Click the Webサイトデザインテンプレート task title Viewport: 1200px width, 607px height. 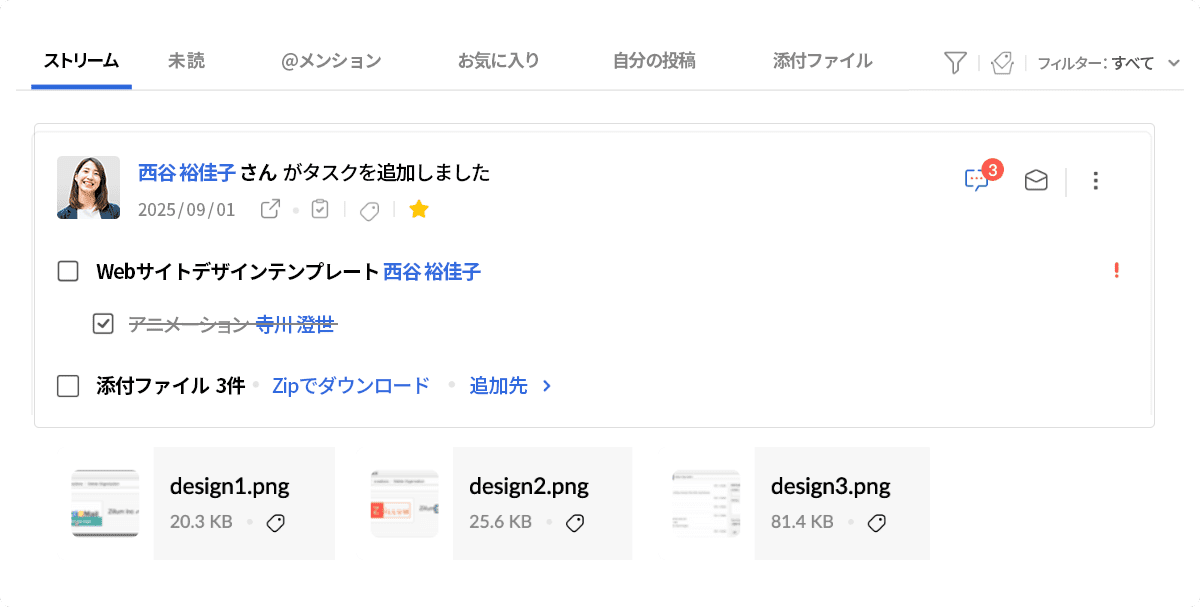point(238,271)
